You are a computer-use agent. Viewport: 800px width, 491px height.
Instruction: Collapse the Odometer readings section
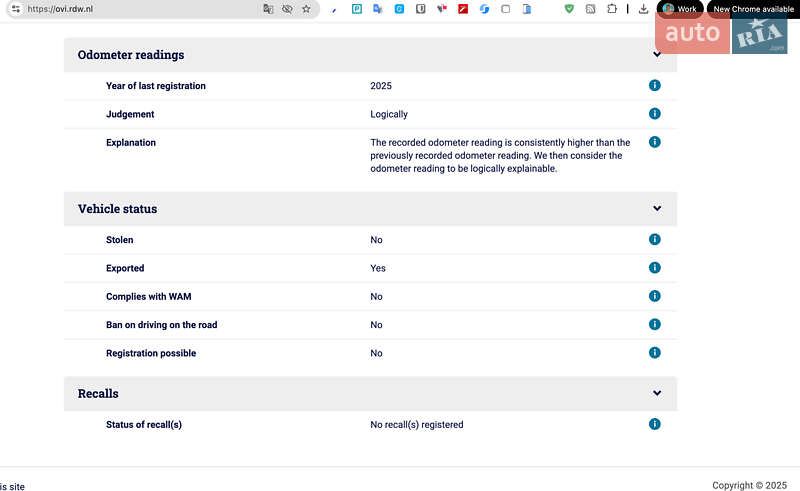[x=657, y=55]
